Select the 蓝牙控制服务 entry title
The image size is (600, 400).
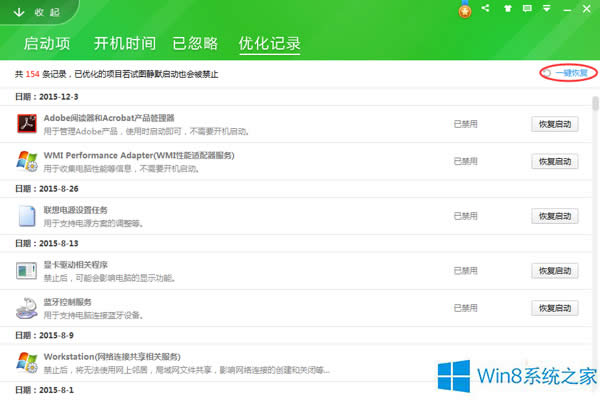(67, 302)
